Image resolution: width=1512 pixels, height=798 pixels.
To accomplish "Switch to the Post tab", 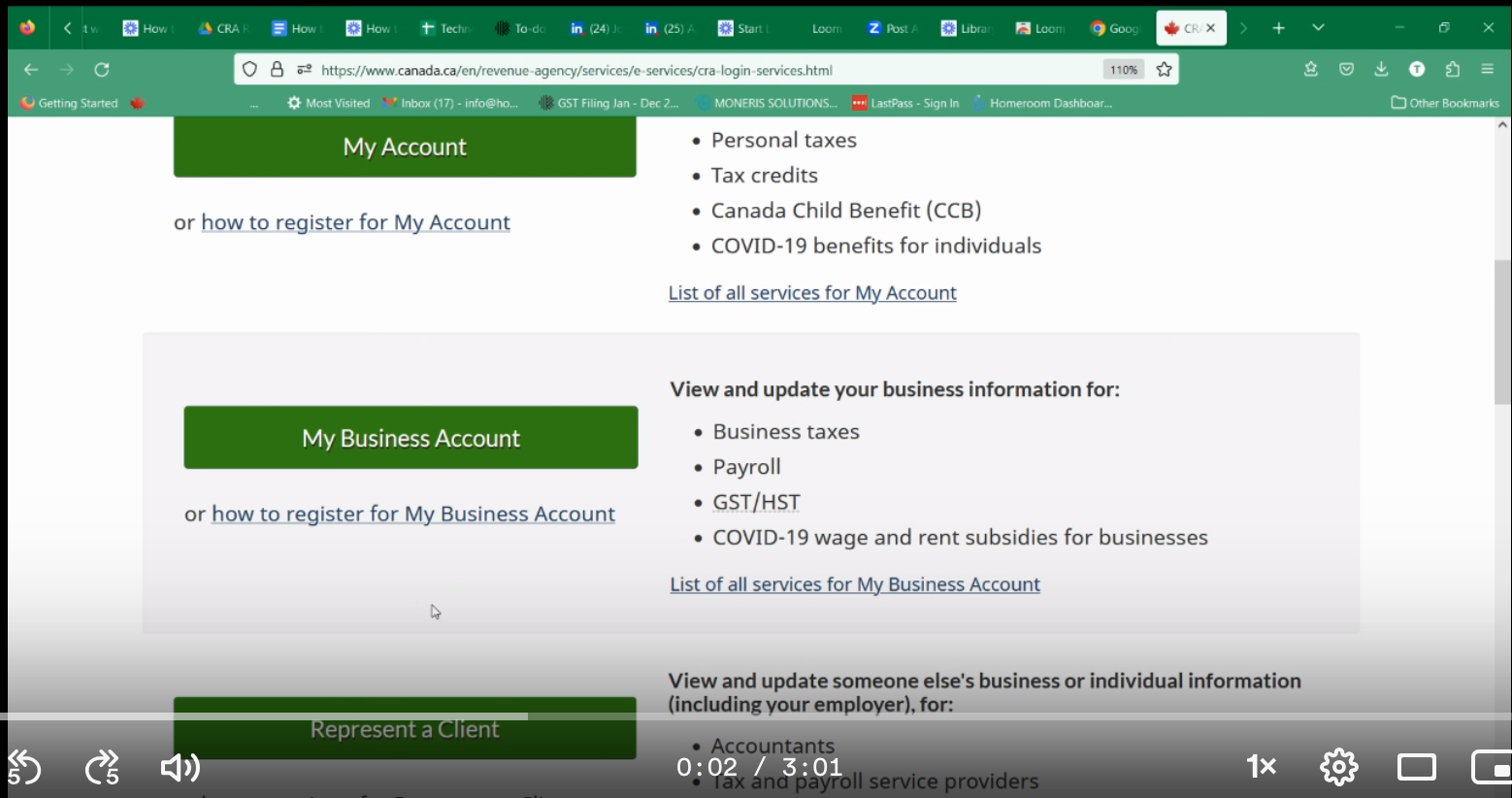I will pyautogui.click(x=893, y=28).
